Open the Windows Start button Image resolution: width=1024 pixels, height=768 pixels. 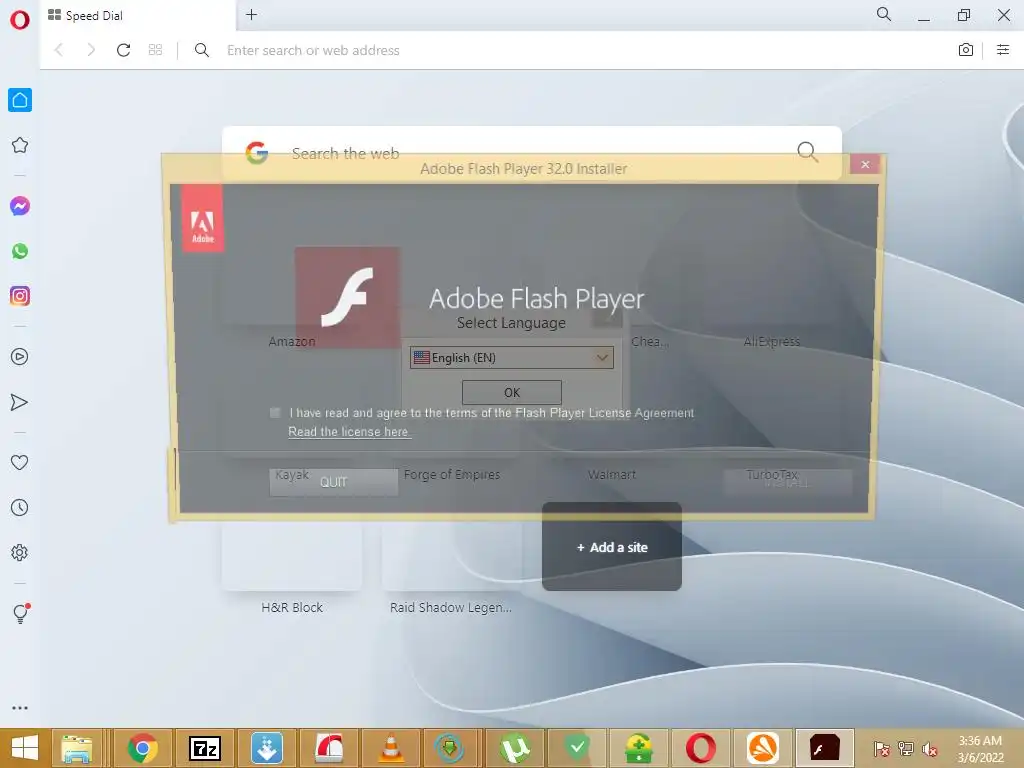point(25,748)
